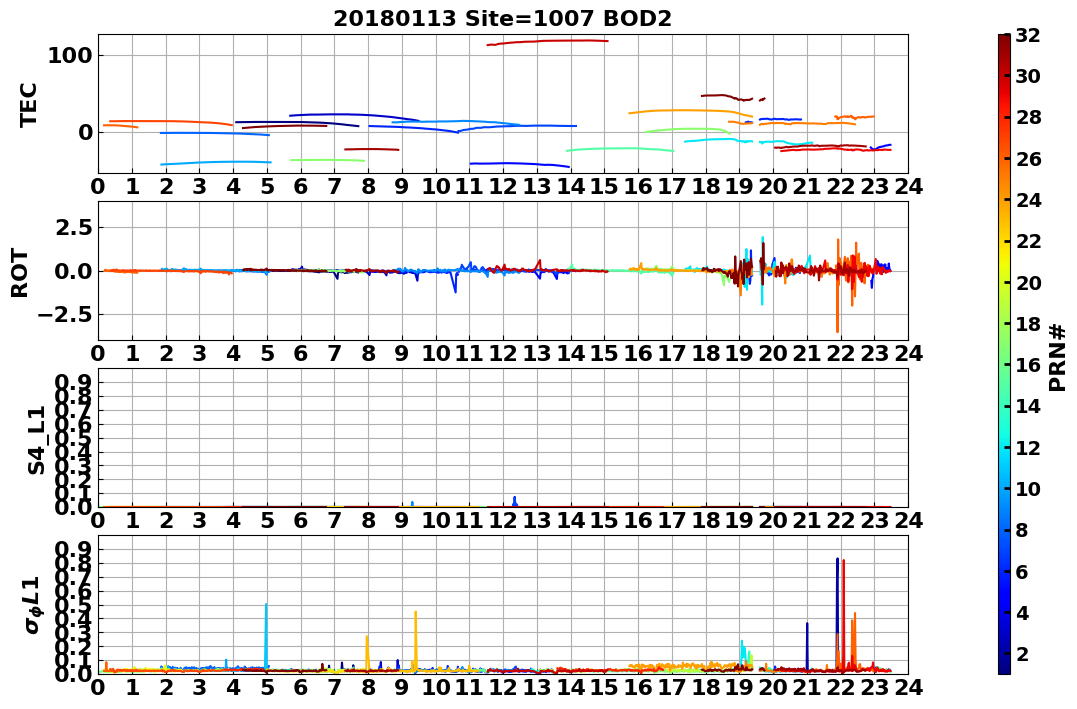Select the TEC y-axis label
1077x709 pixels.
(27, 104)
